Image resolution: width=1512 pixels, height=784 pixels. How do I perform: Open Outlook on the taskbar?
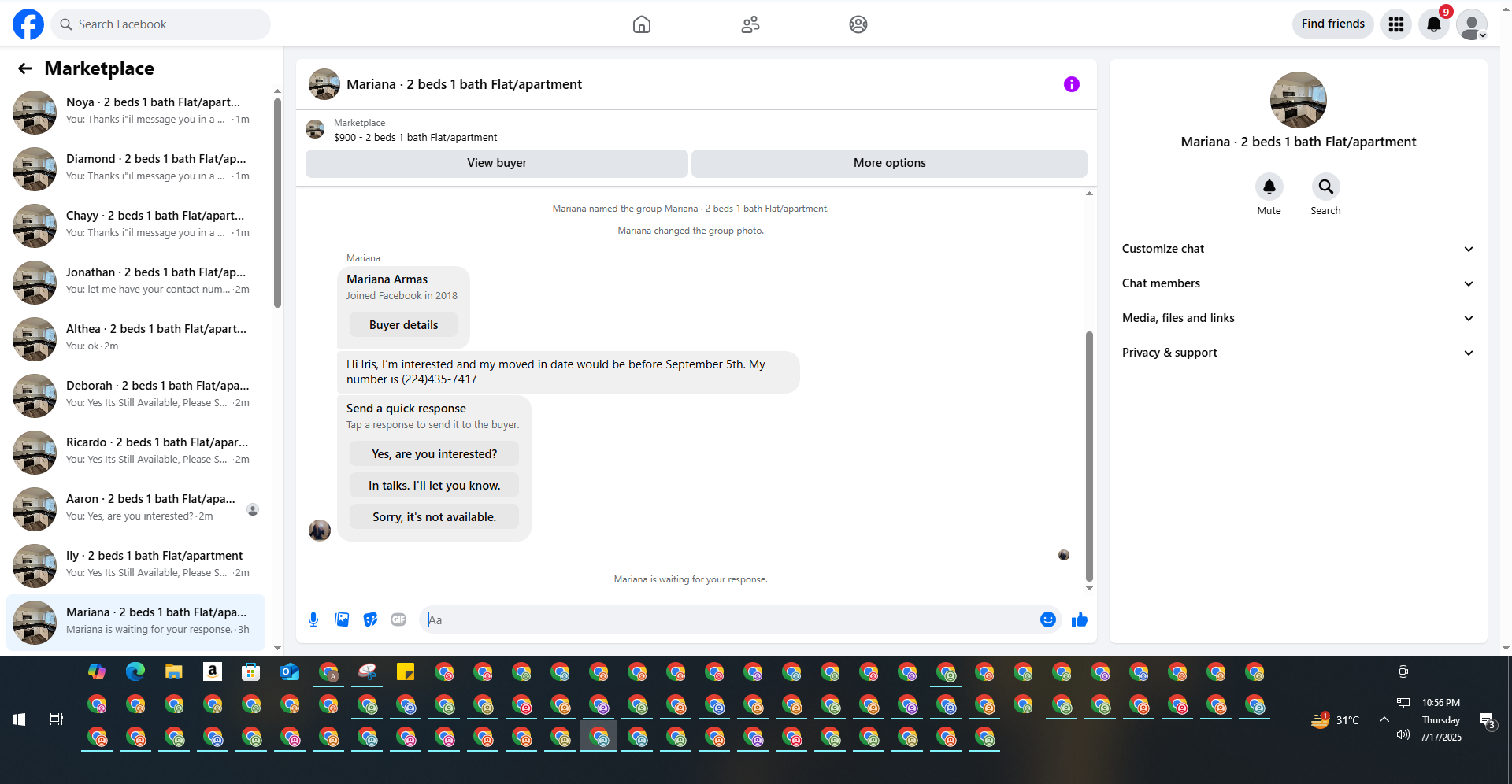click(289, 671)
